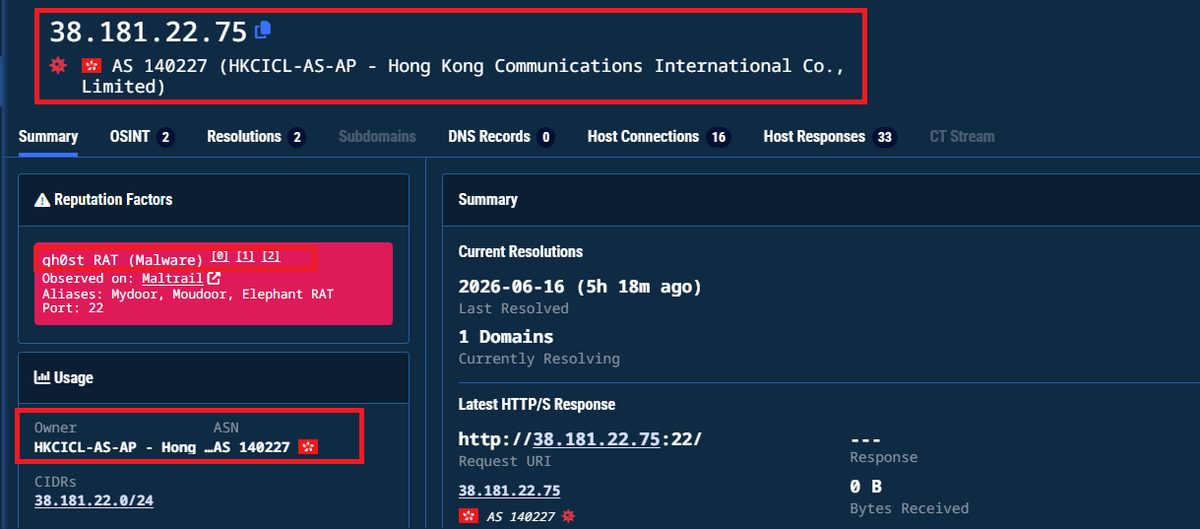The image size is (1200, 529).
Task: Click the Hong Kong flag in the header
Action: click(92, 66)
